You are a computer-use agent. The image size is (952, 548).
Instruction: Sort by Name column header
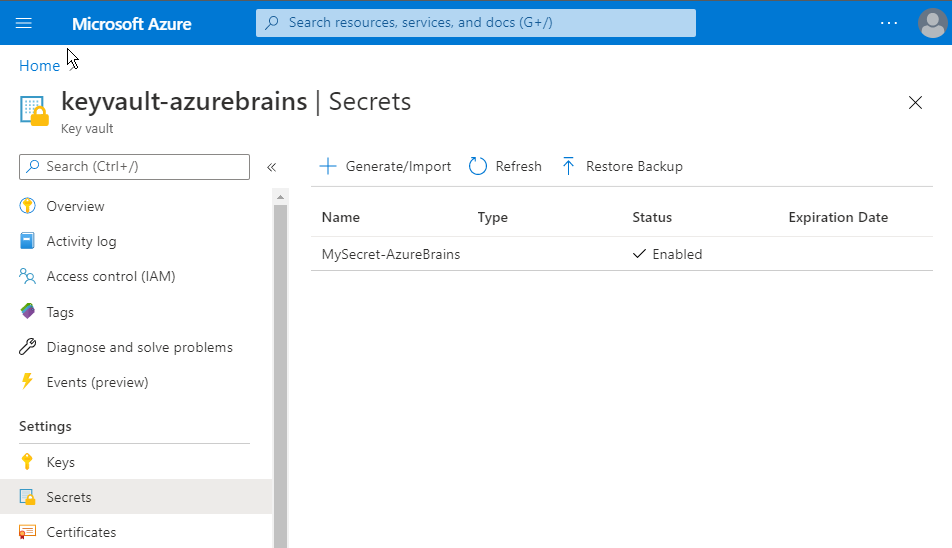coord(341,217)
